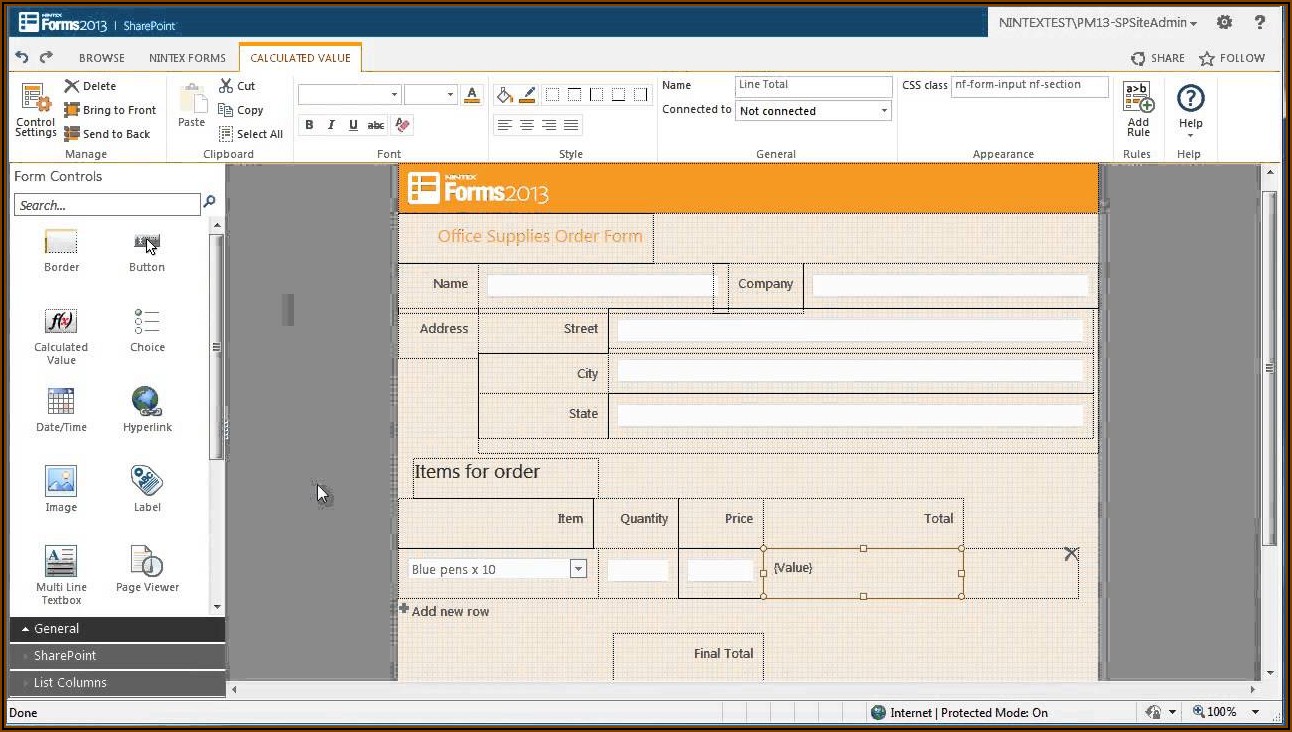Pick the Date/Time control icon
The image size is (1292, 732).
(x=61, y=402)
